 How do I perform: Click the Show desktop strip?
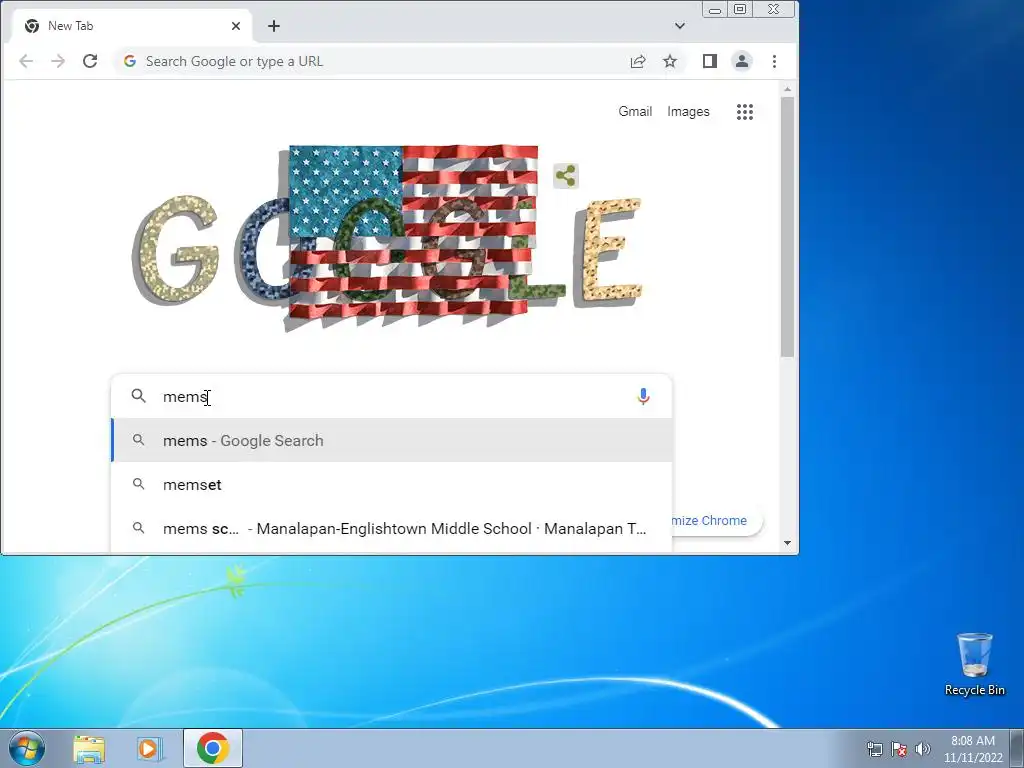click(x=1017, y=748)
